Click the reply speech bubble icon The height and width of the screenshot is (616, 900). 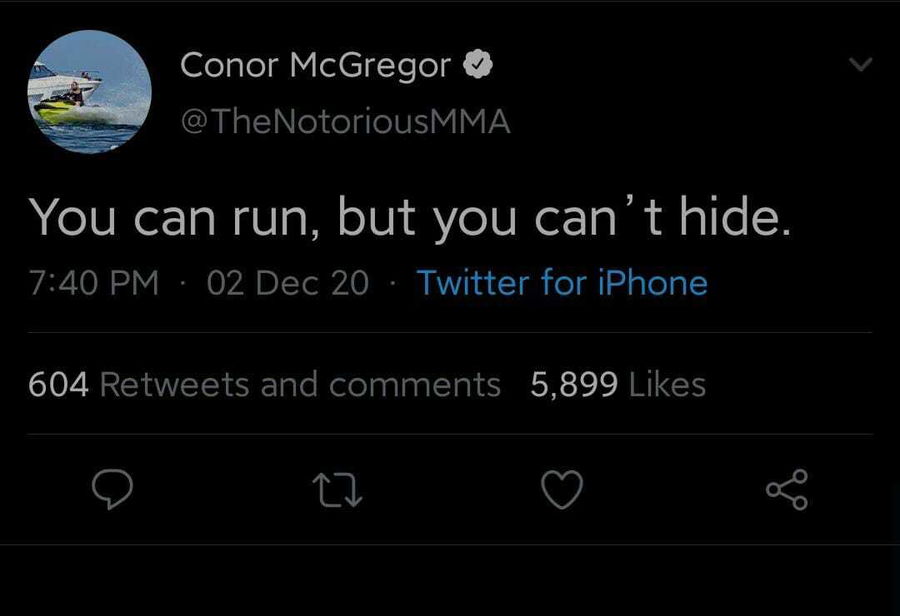(113, 489)
